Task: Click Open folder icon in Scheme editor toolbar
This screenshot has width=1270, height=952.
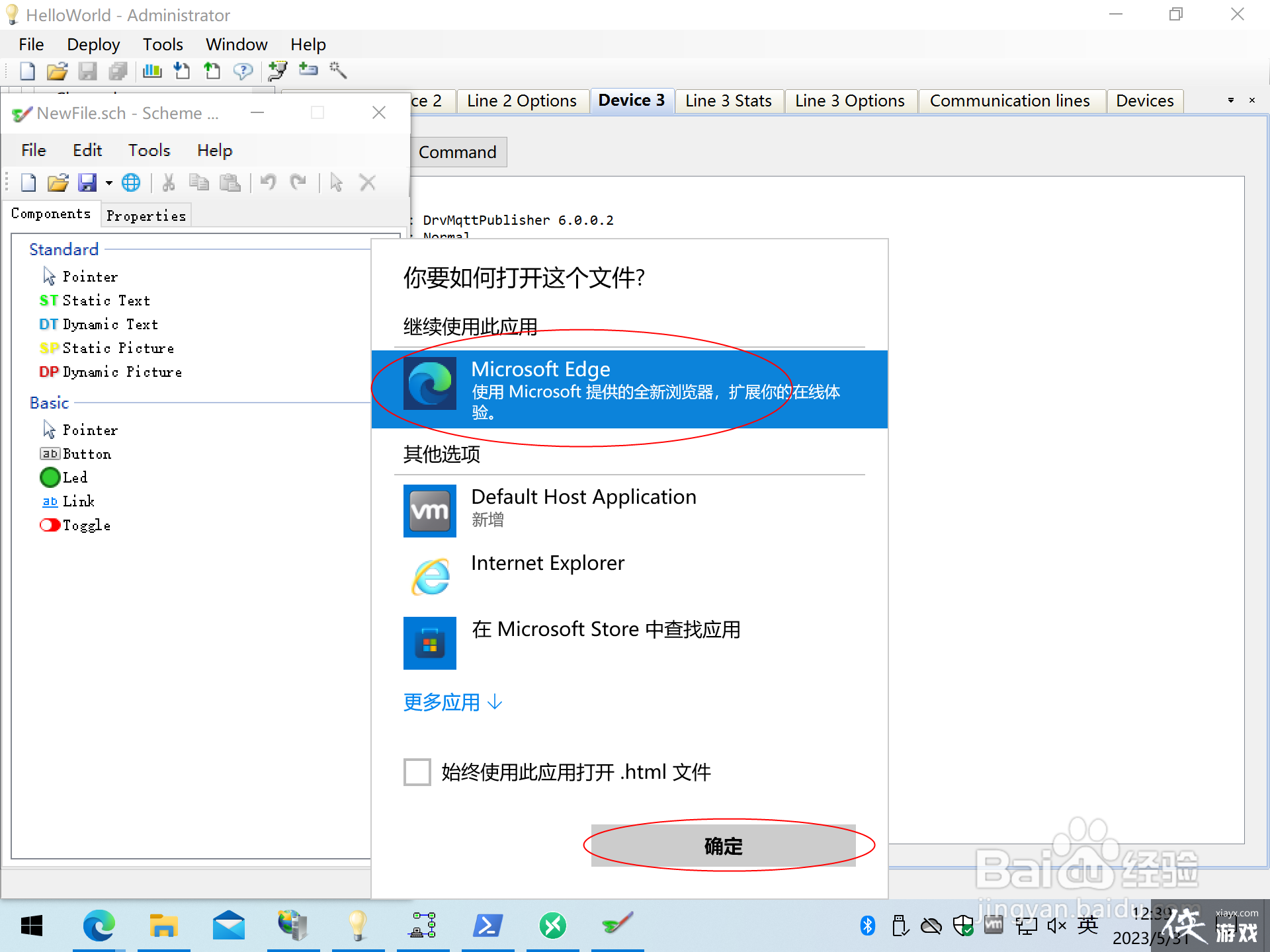Action: pyautogui.click(x=58, y=182)
